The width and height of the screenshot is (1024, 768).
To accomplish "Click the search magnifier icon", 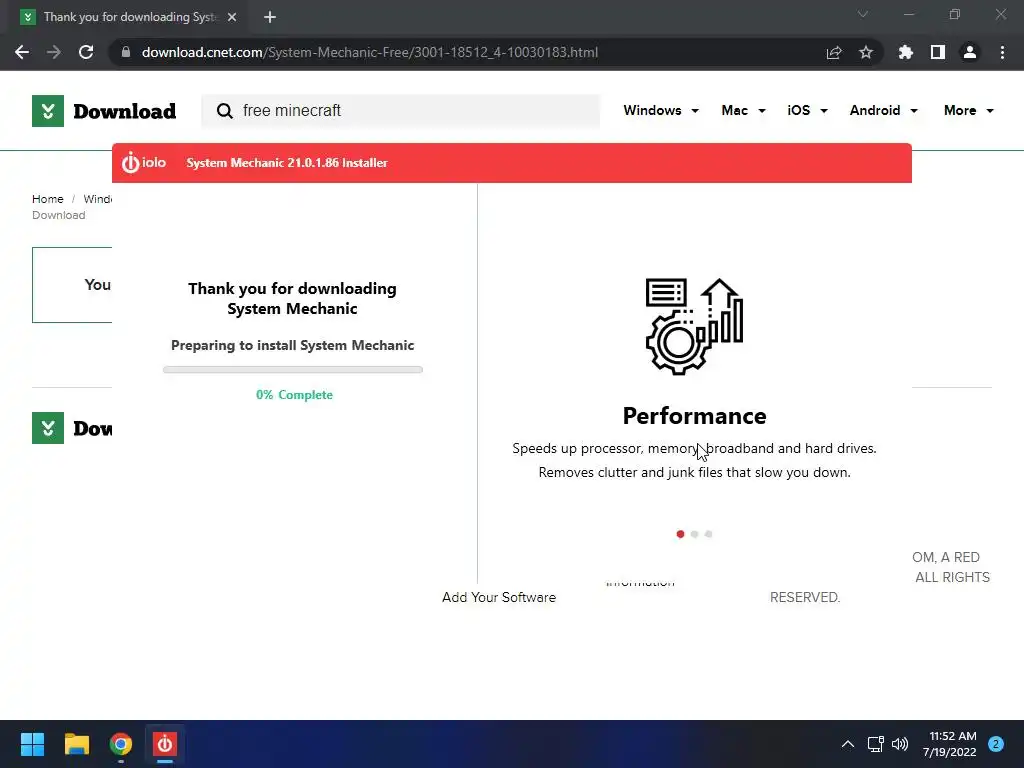I will tap(225, 111).
